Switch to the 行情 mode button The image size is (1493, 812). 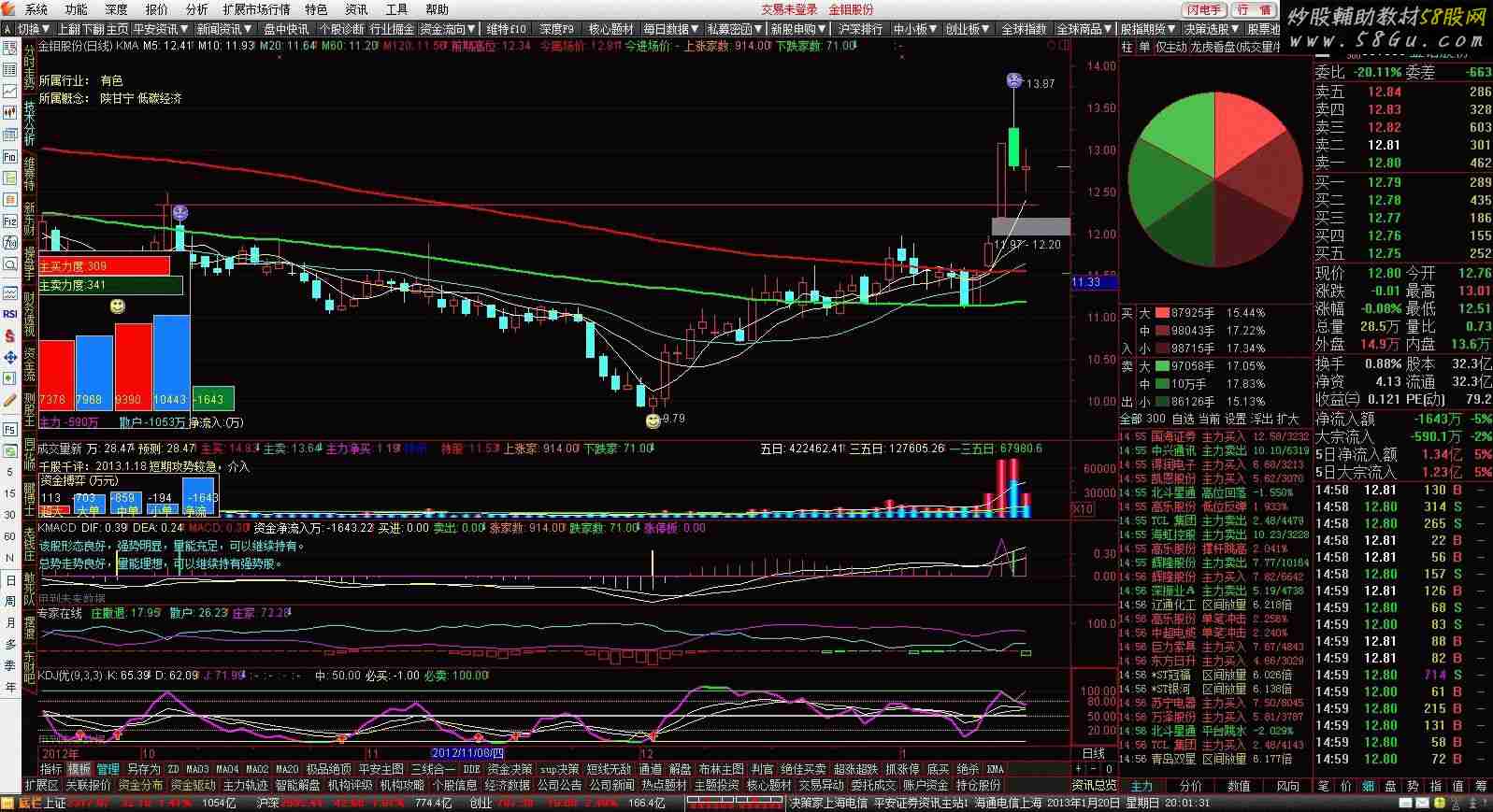tap(1253, 9)
